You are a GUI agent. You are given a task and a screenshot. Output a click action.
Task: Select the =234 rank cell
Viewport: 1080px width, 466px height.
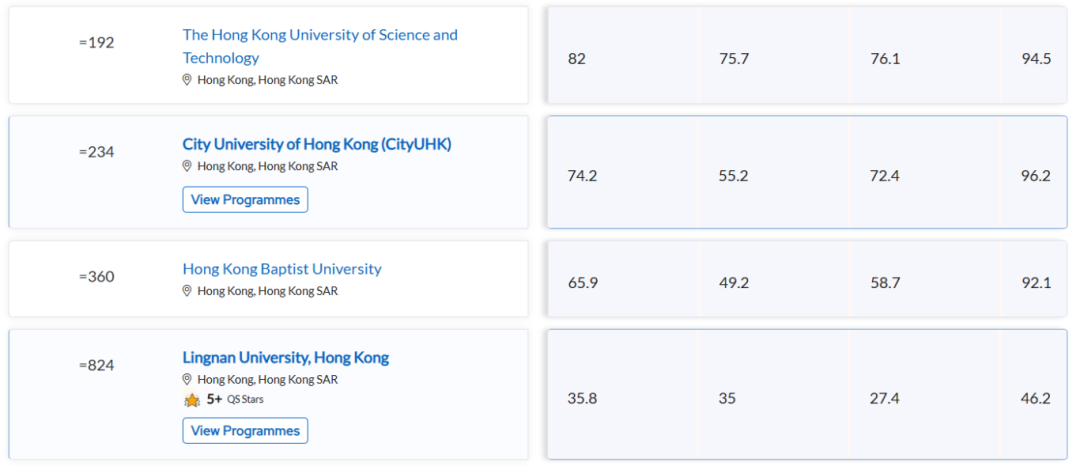pyautogui.click(x=96, y=152)
